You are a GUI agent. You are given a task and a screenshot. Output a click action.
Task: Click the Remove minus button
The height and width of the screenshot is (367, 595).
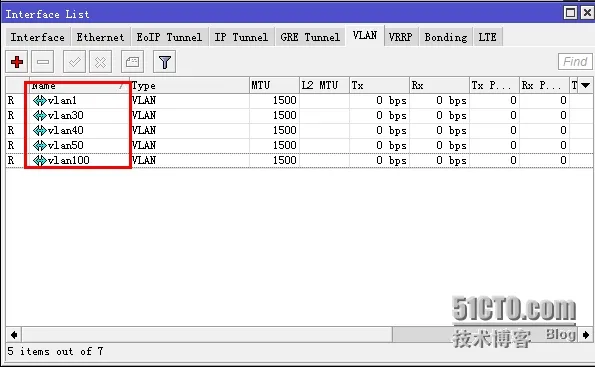click(42, 61)
